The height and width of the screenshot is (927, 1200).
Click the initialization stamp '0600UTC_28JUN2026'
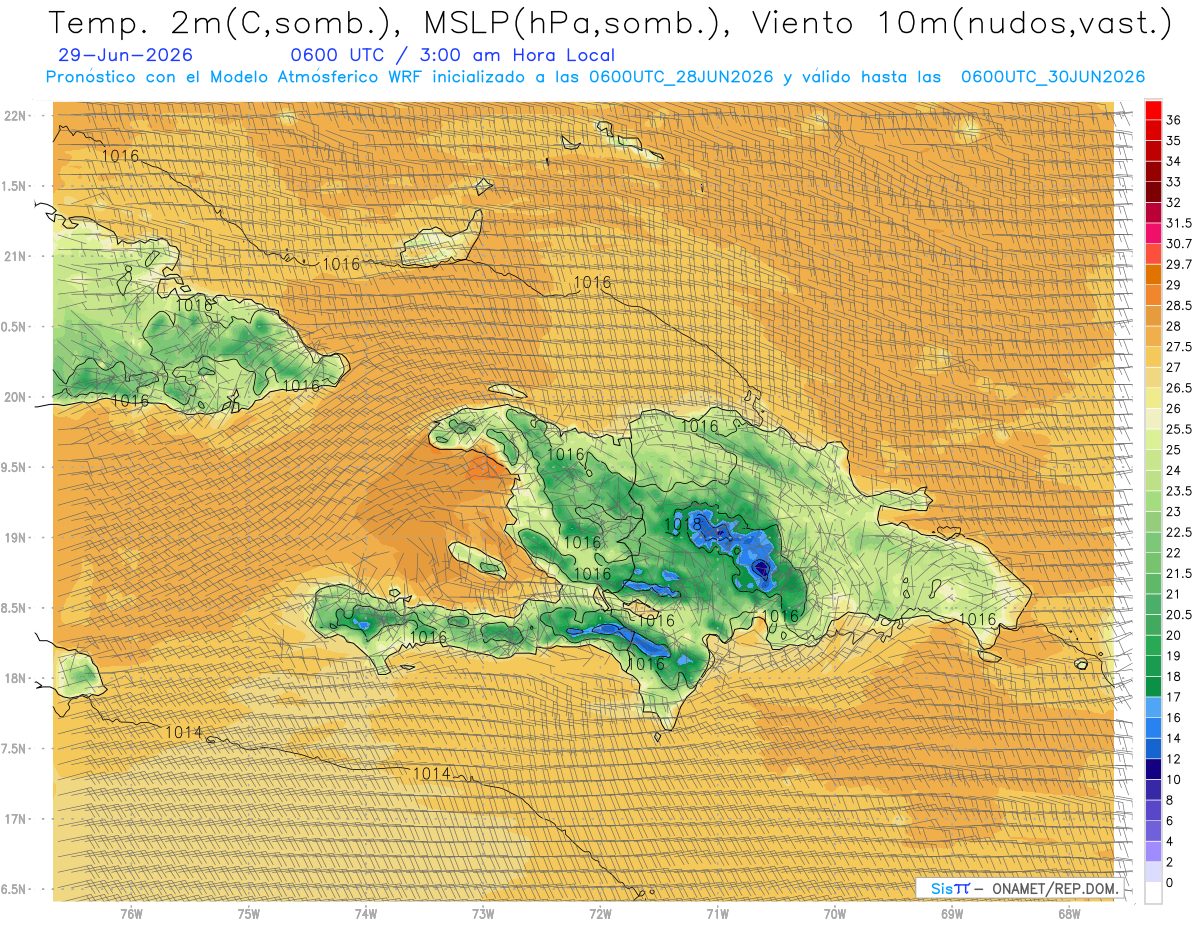681,77
